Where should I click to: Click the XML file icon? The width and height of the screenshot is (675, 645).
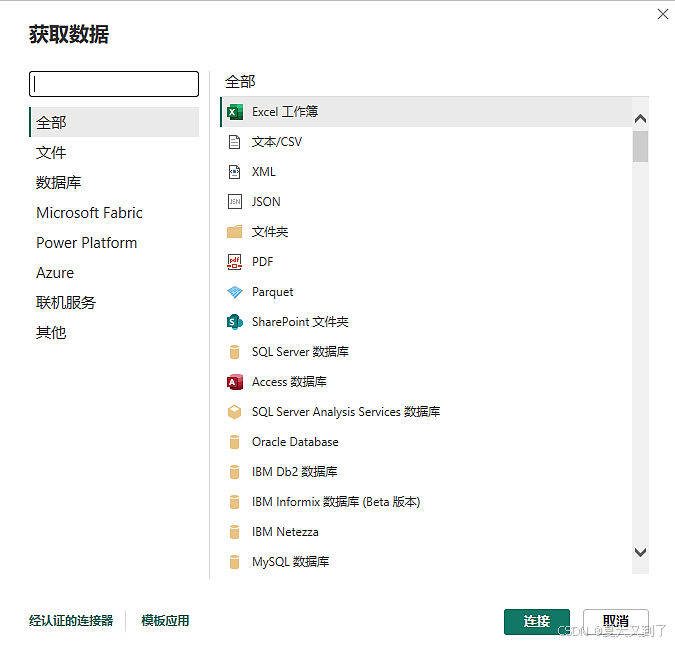click(x=234, y=172)
